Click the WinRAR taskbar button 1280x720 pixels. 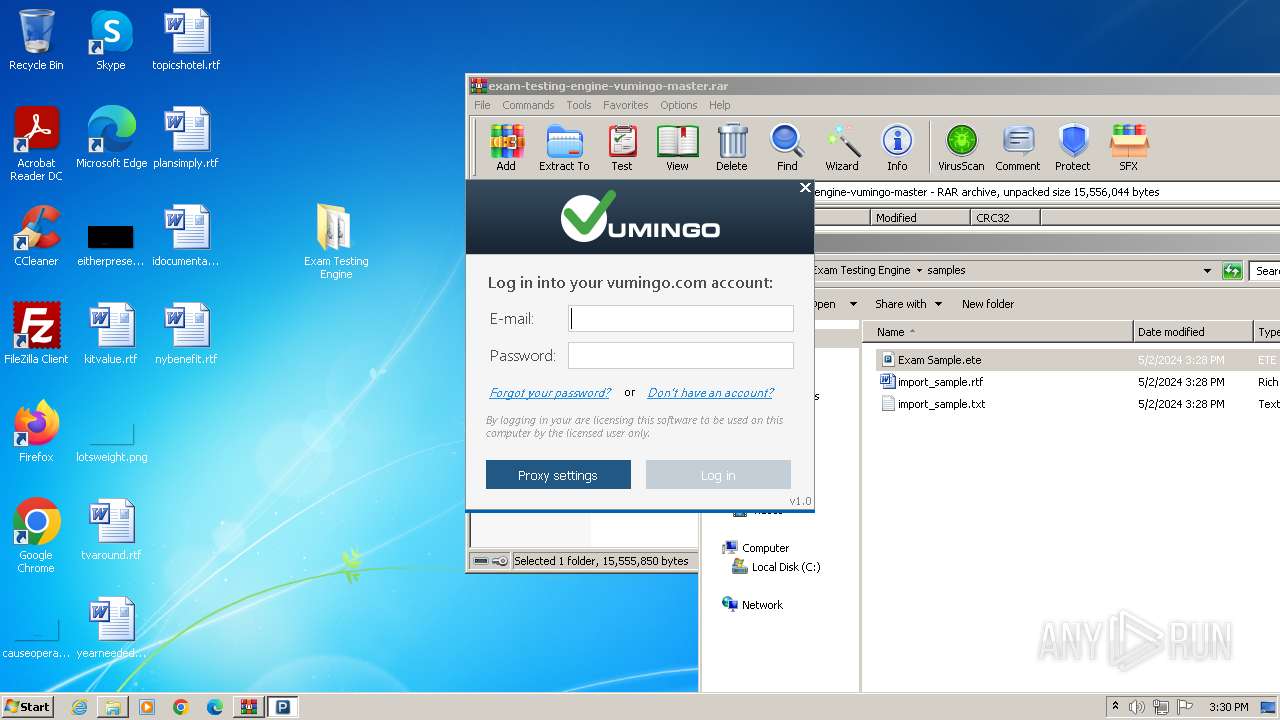pyautogui.click(x=248, y=707)
